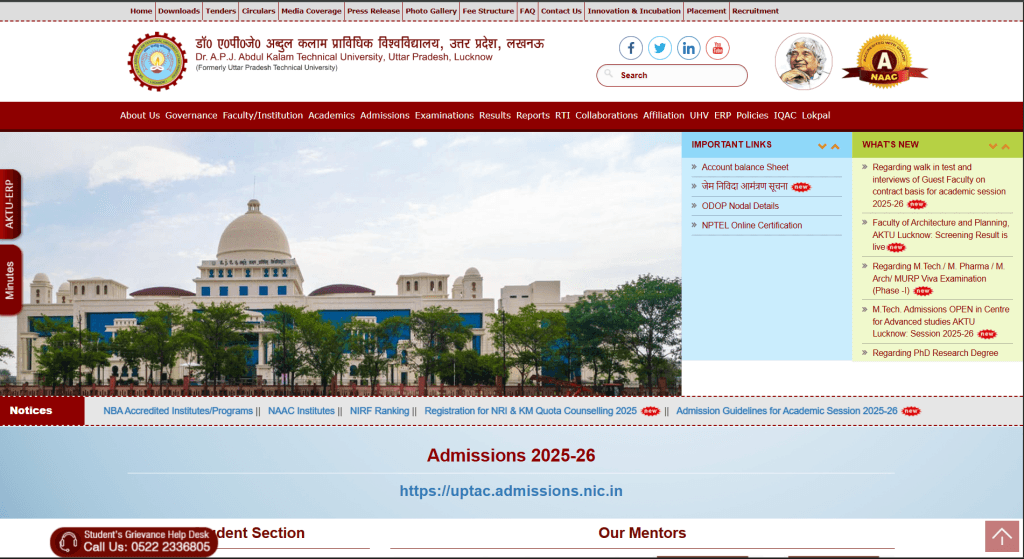Screen dimensions: 1024x559
Task: Open Guest Faculty walk-in test notice
Action: click(x=938, y=185)
